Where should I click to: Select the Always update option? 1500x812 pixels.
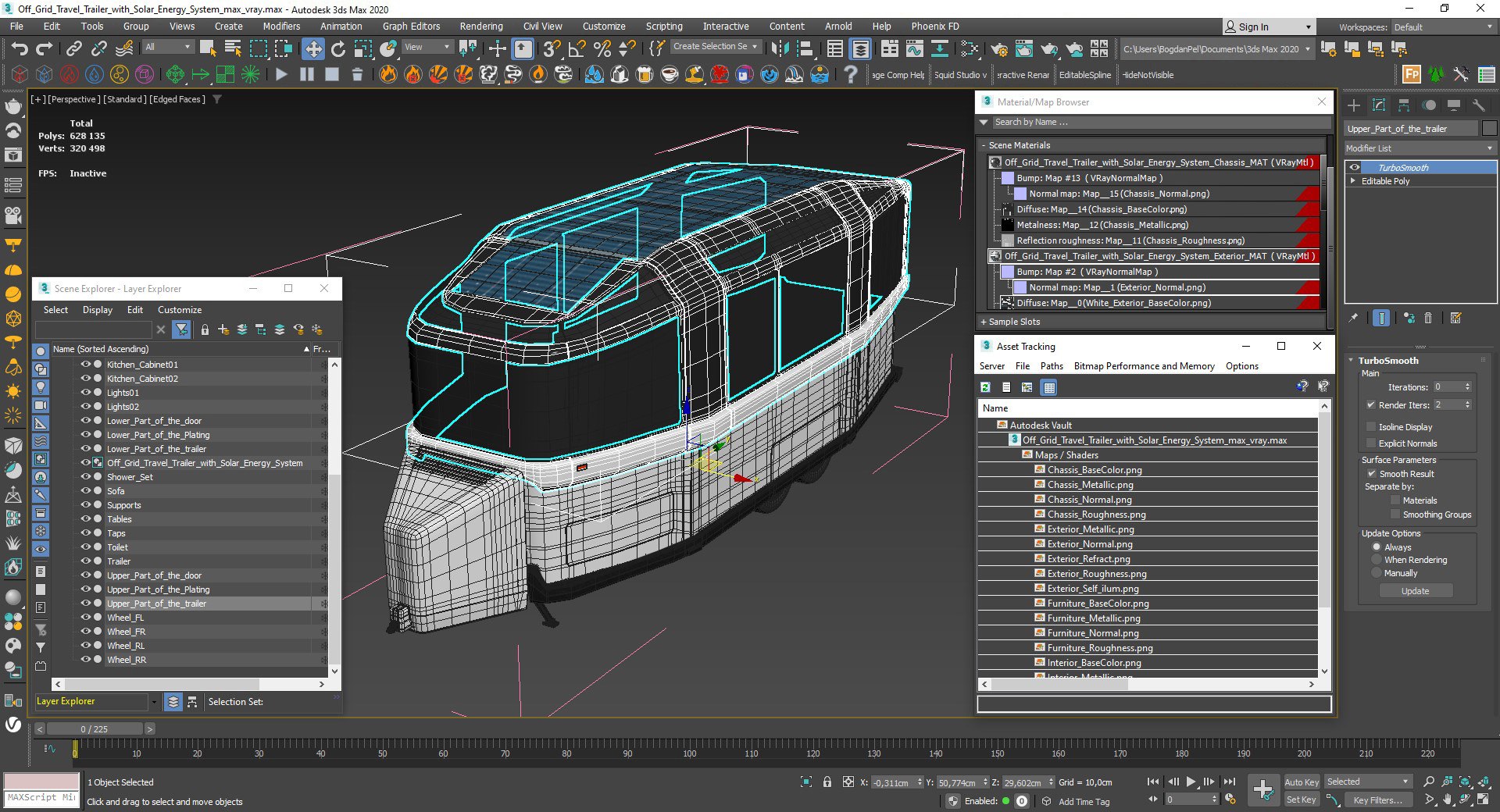coord(1377,547)
